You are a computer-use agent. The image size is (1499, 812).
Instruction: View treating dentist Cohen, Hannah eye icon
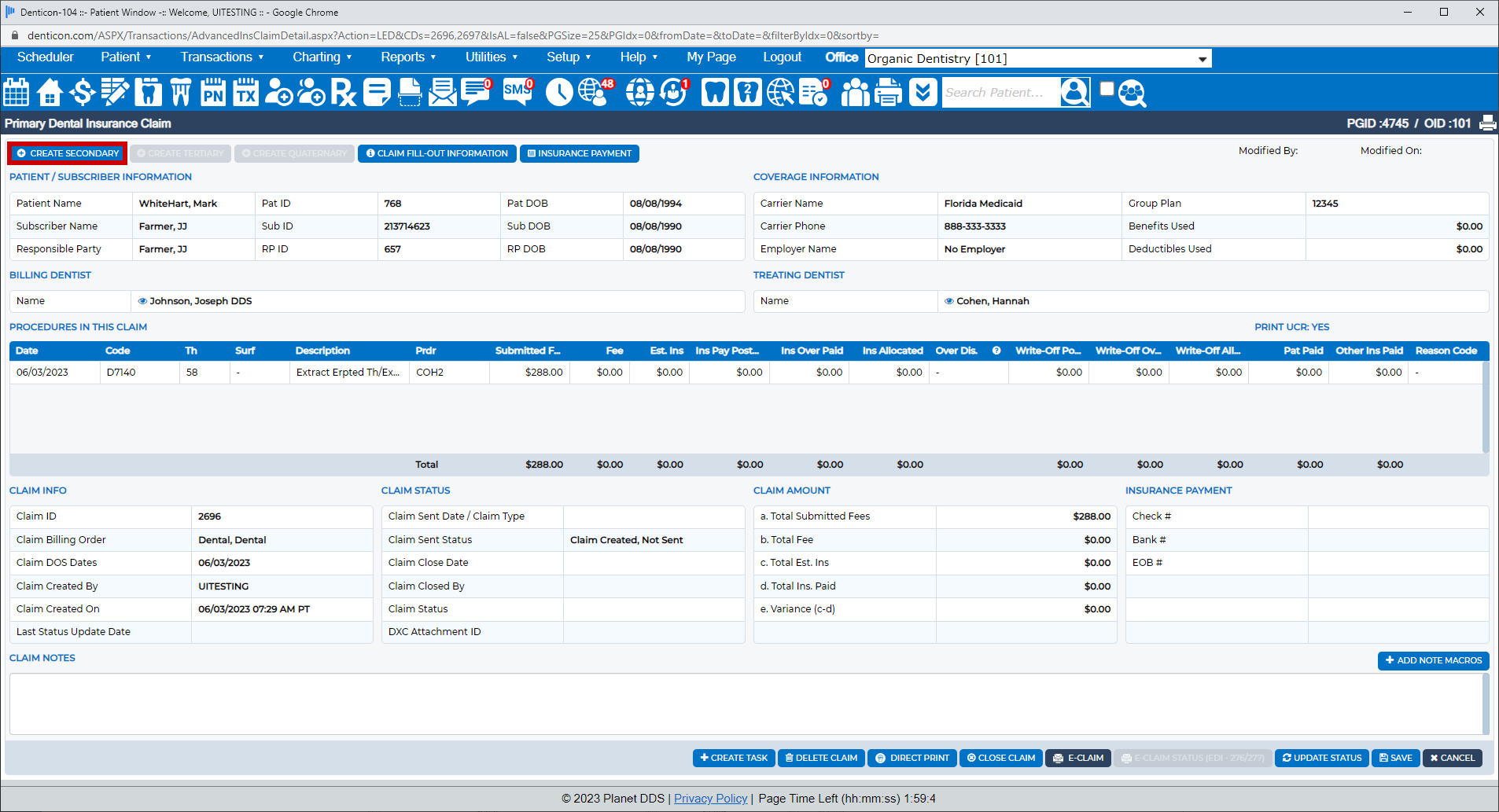pos(948,301)
